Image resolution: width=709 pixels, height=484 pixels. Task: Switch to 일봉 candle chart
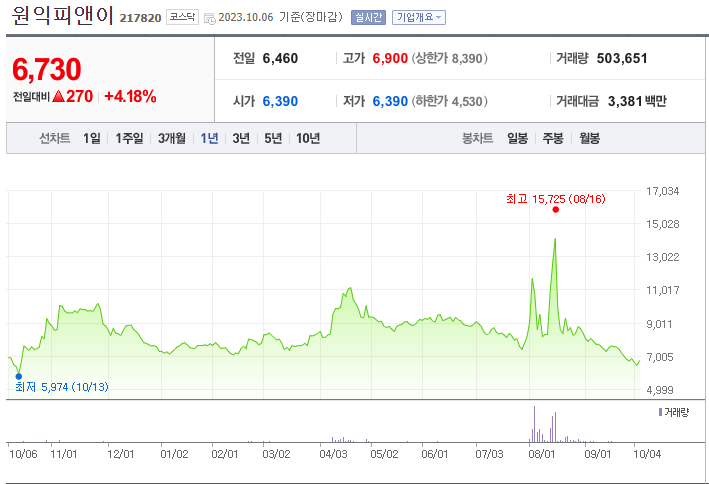[x=517, y=138]
